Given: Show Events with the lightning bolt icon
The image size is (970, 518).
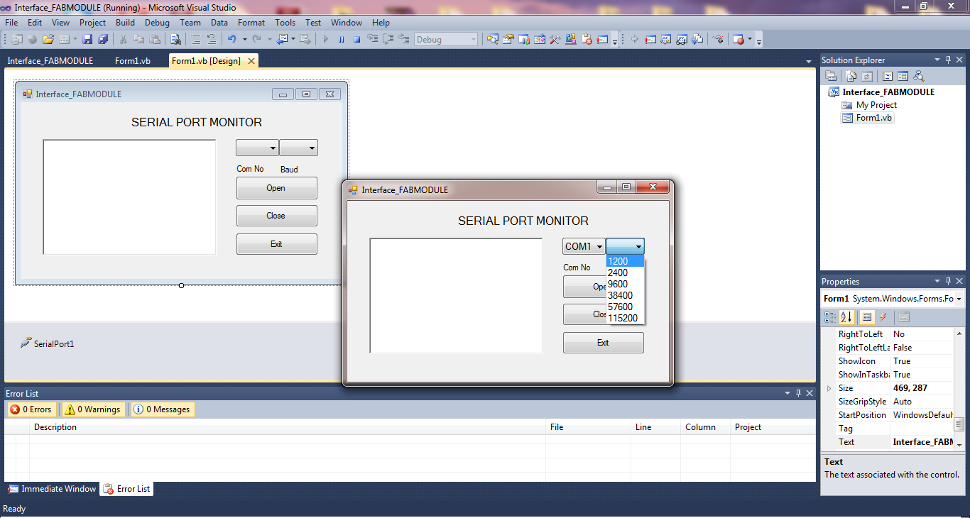Looking at the screenshot, I should 883,317.
